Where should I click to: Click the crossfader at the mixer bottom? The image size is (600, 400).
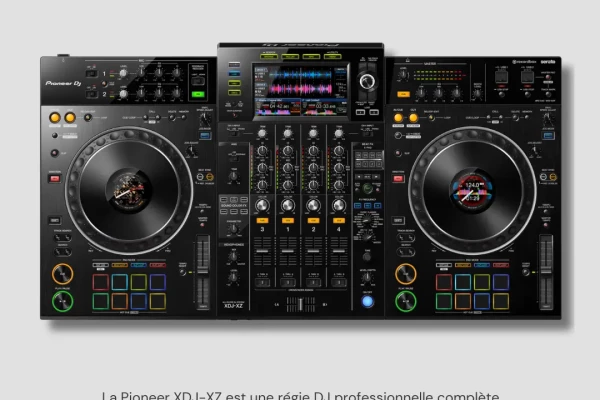click(301, 305)
